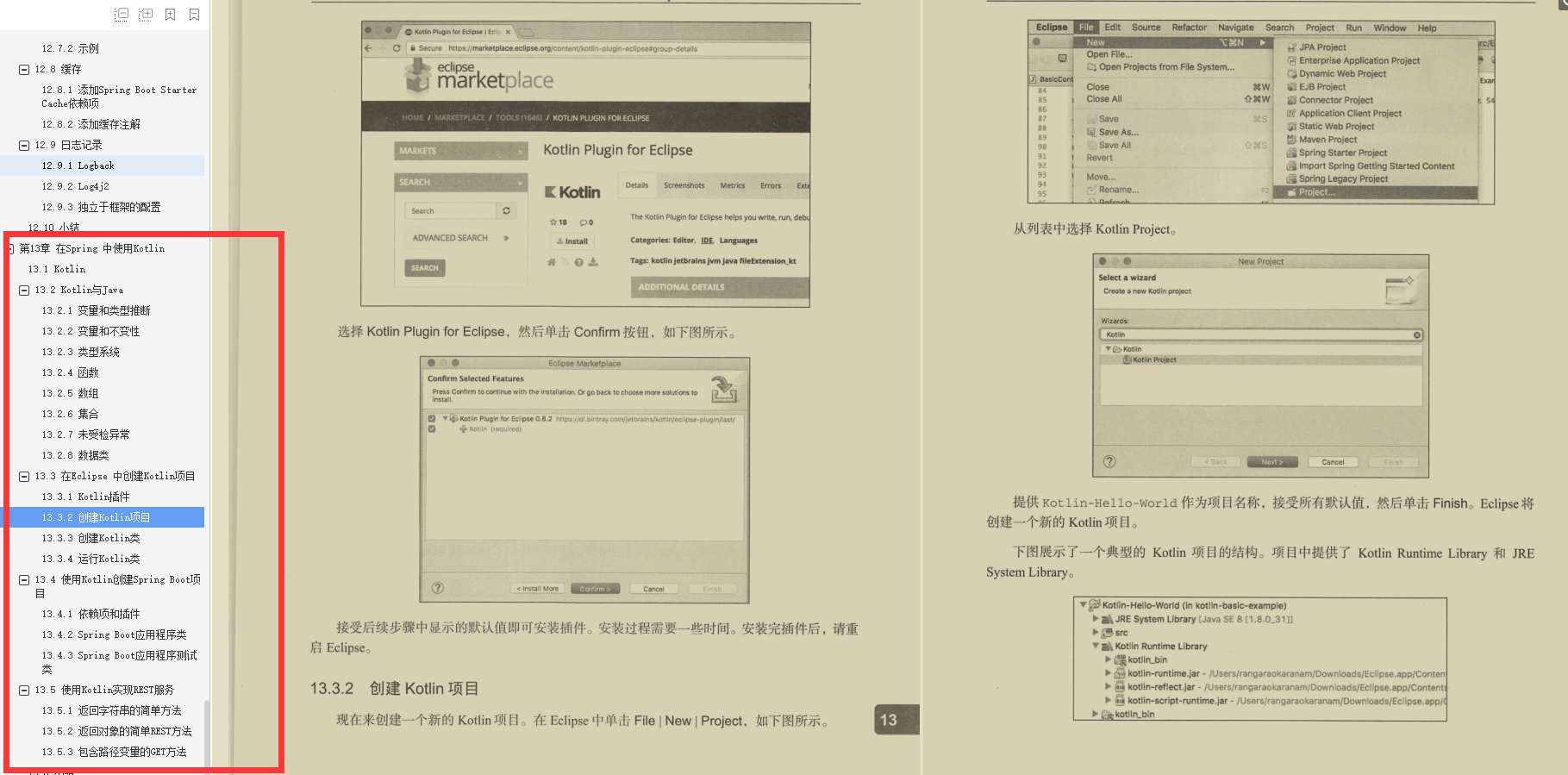Collapse the 13.4 使用Kotlin创建Spring Boot项目 section
Viewport: 1568px width, 775px height.
(x=24, y=579)
